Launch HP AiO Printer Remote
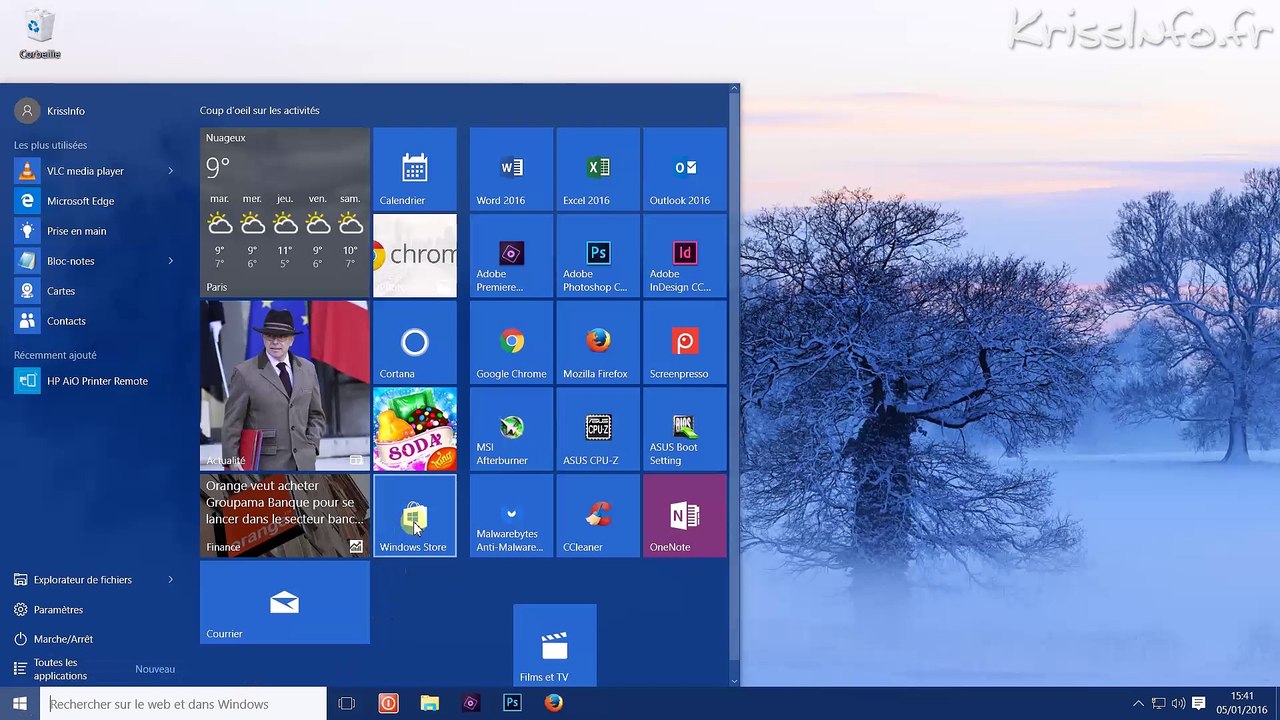The height and width of the screenshot is (720, 1280). pos(97,381)
